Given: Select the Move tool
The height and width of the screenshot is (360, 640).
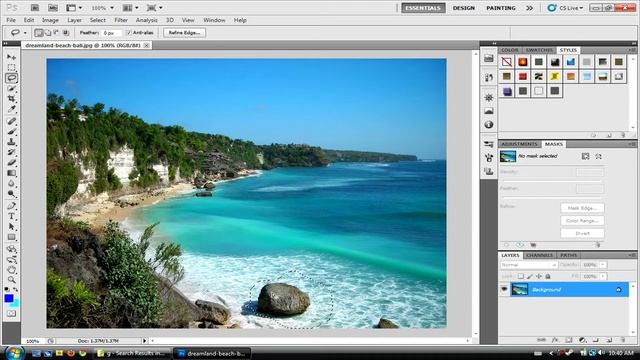Looking at the screenshot, I should tap(11, 57).
